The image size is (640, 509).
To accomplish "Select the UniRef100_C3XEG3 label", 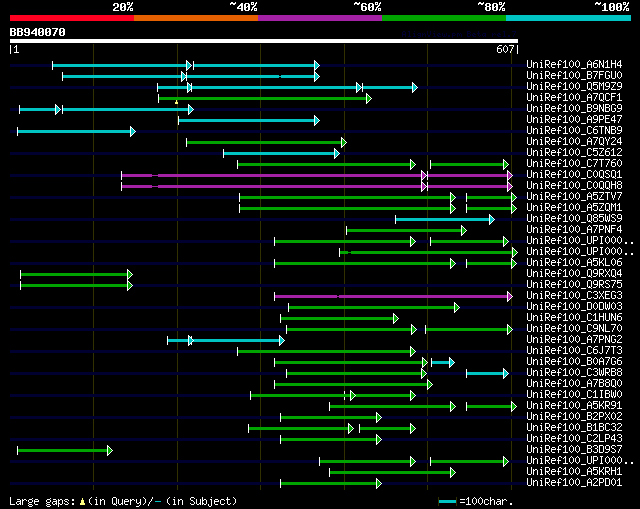I will tap(574, 296).
